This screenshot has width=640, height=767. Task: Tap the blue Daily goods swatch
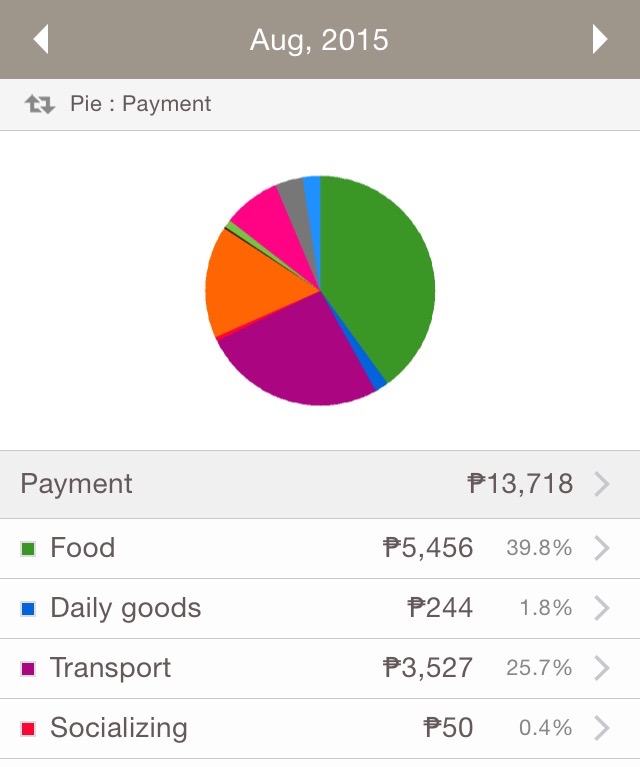(28, 609)
